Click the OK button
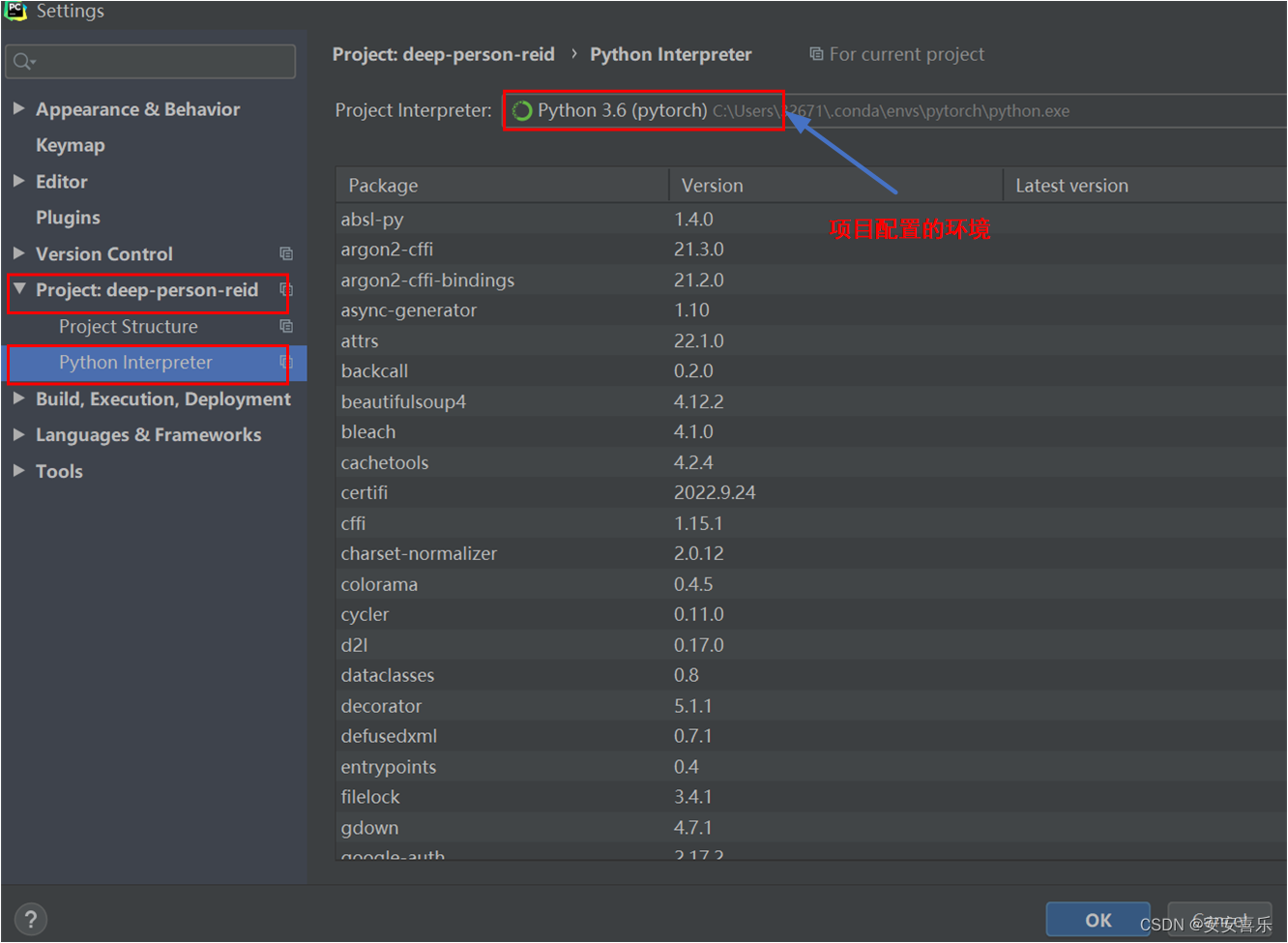The width and height of the screenshot is (1288, 943). click(x=1098, y=919)
